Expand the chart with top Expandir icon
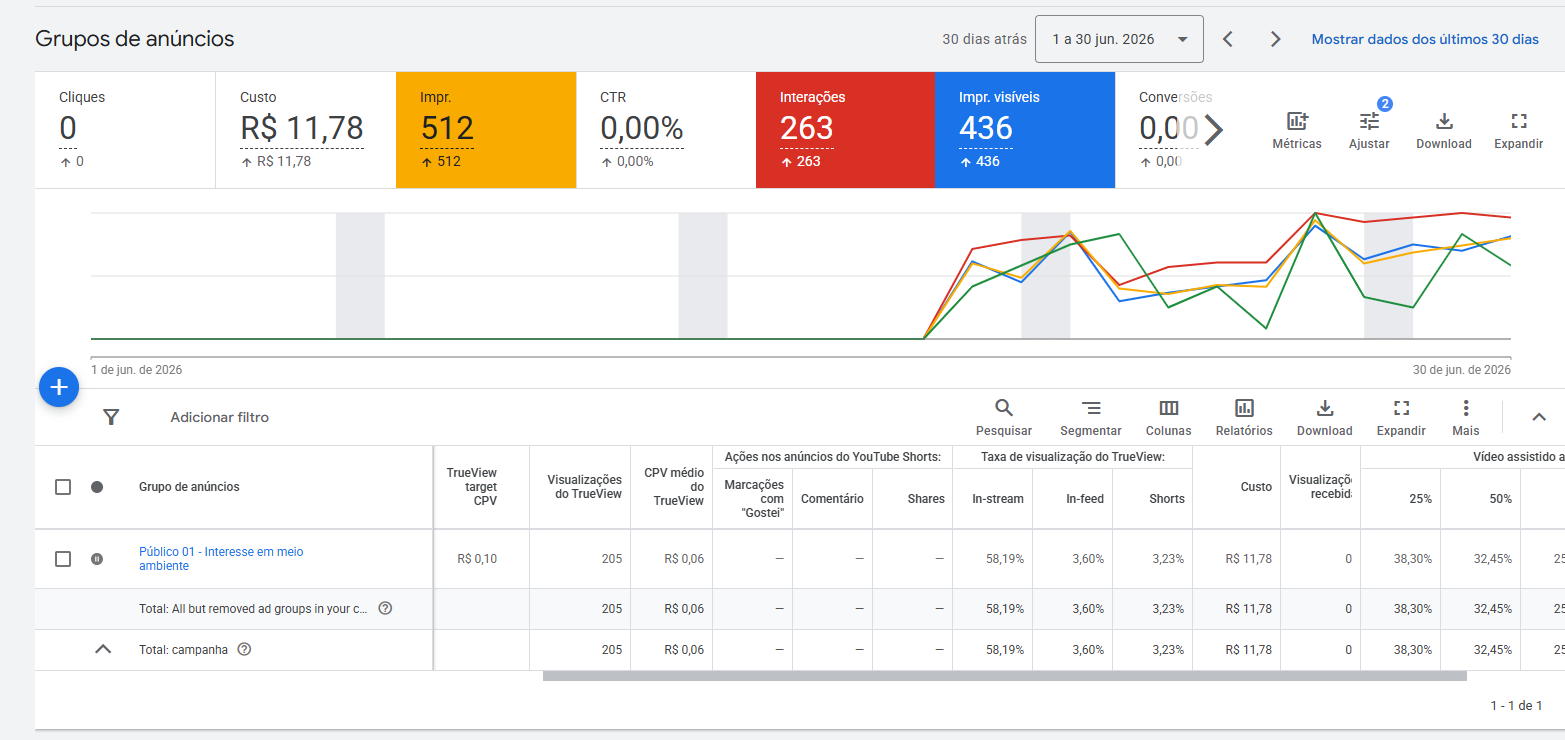 pyautogui.click(x=1519, y=121)
